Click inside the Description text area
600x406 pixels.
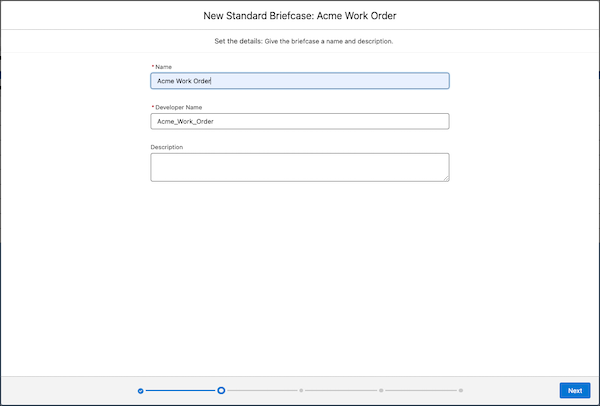(x=300, y=167)
